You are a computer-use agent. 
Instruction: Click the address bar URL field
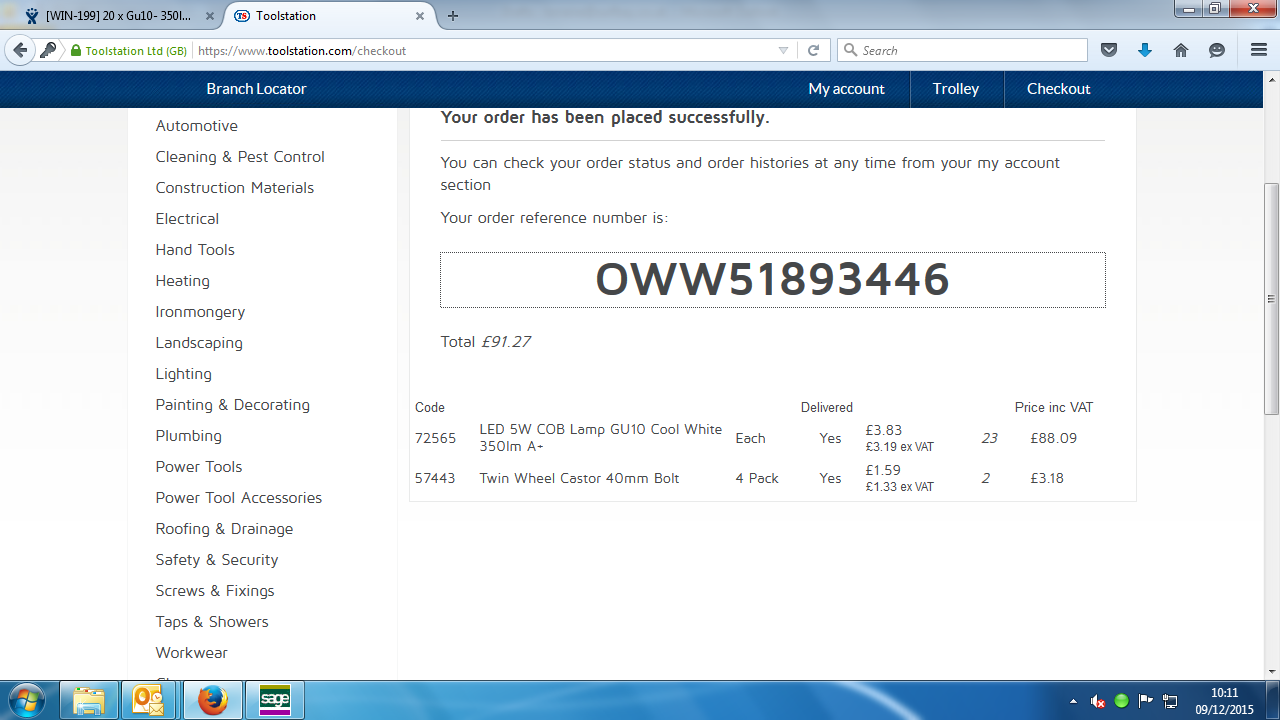(482, 50)
